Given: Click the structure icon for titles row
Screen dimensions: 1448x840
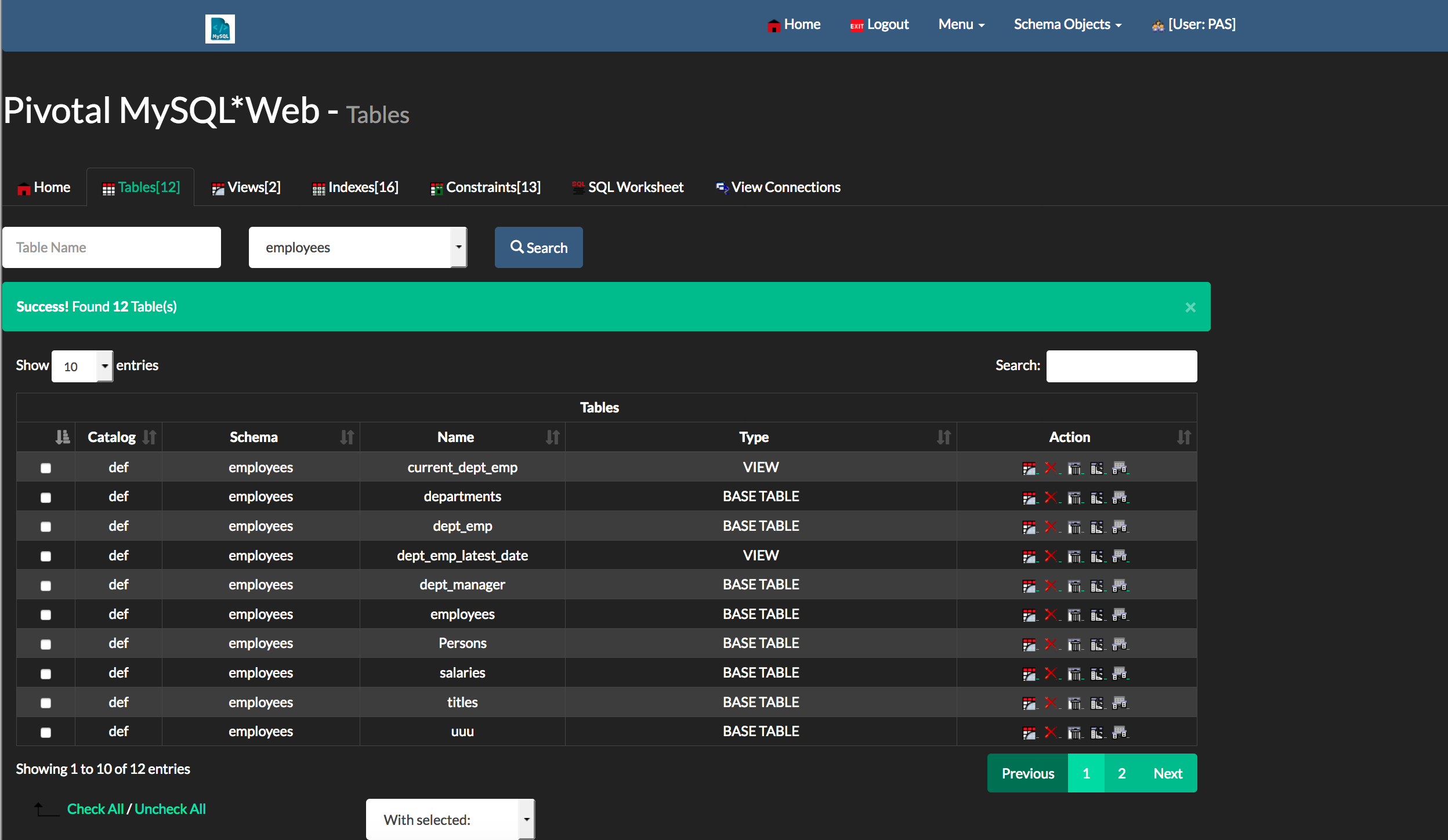Looking at the screenshot, I should pos(1097,703).
